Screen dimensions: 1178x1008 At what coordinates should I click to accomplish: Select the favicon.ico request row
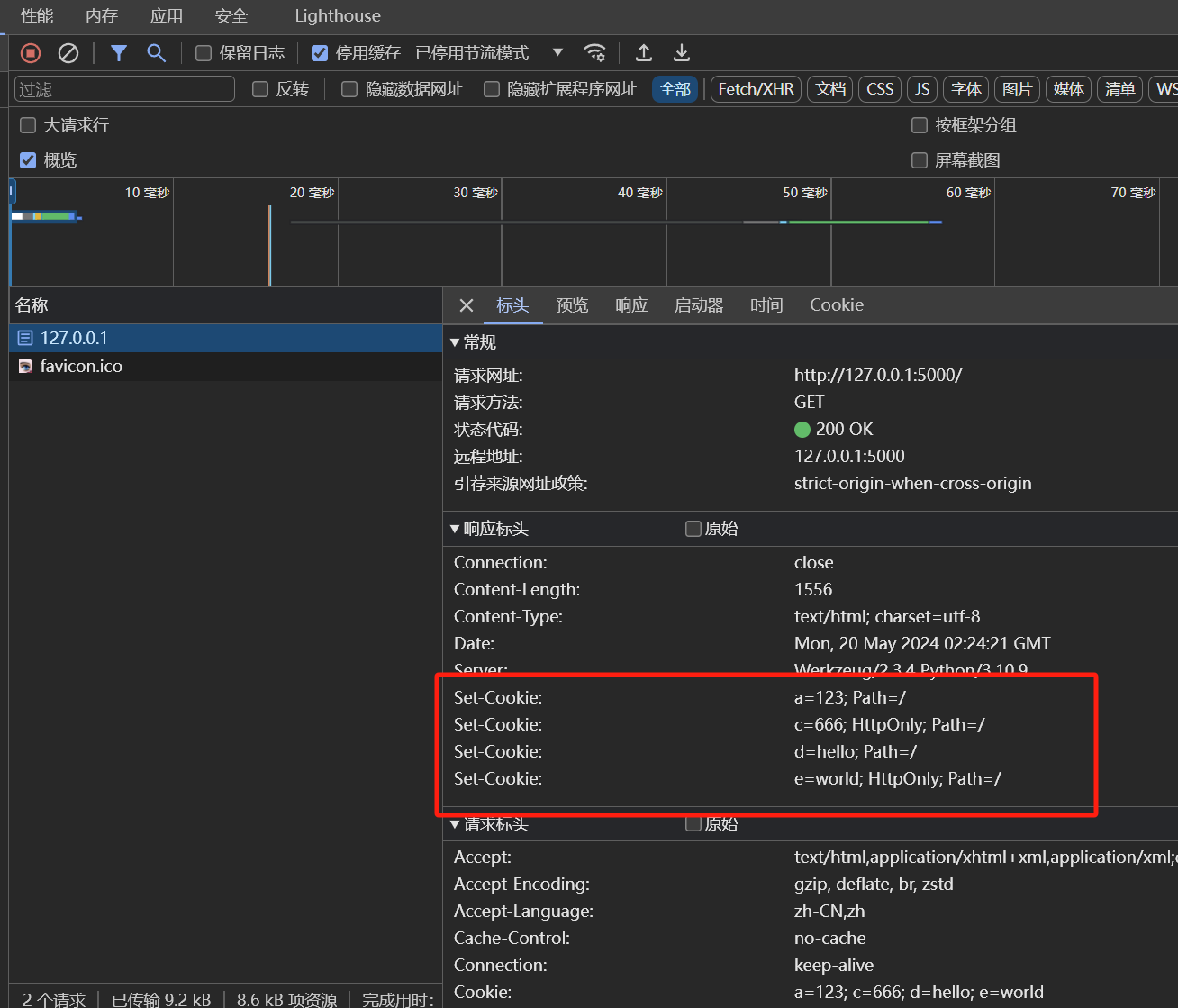(x=81, y=367)
